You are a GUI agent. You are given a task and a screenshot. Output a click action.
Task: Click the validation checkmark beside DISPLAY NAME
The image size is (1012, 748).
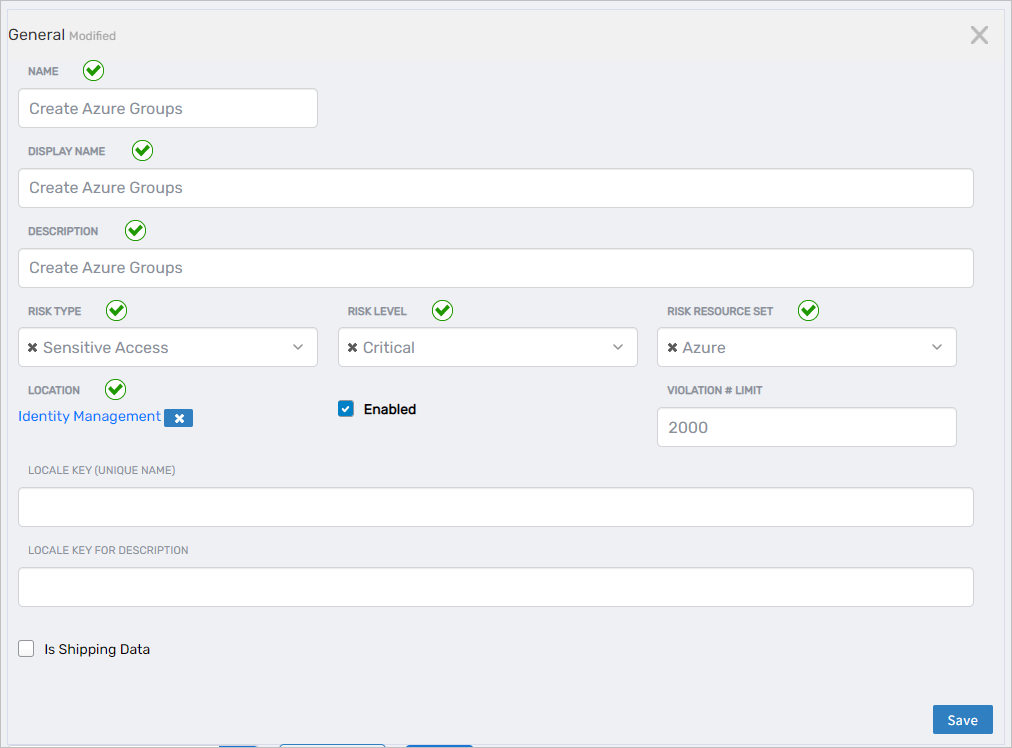coord(143,151)
